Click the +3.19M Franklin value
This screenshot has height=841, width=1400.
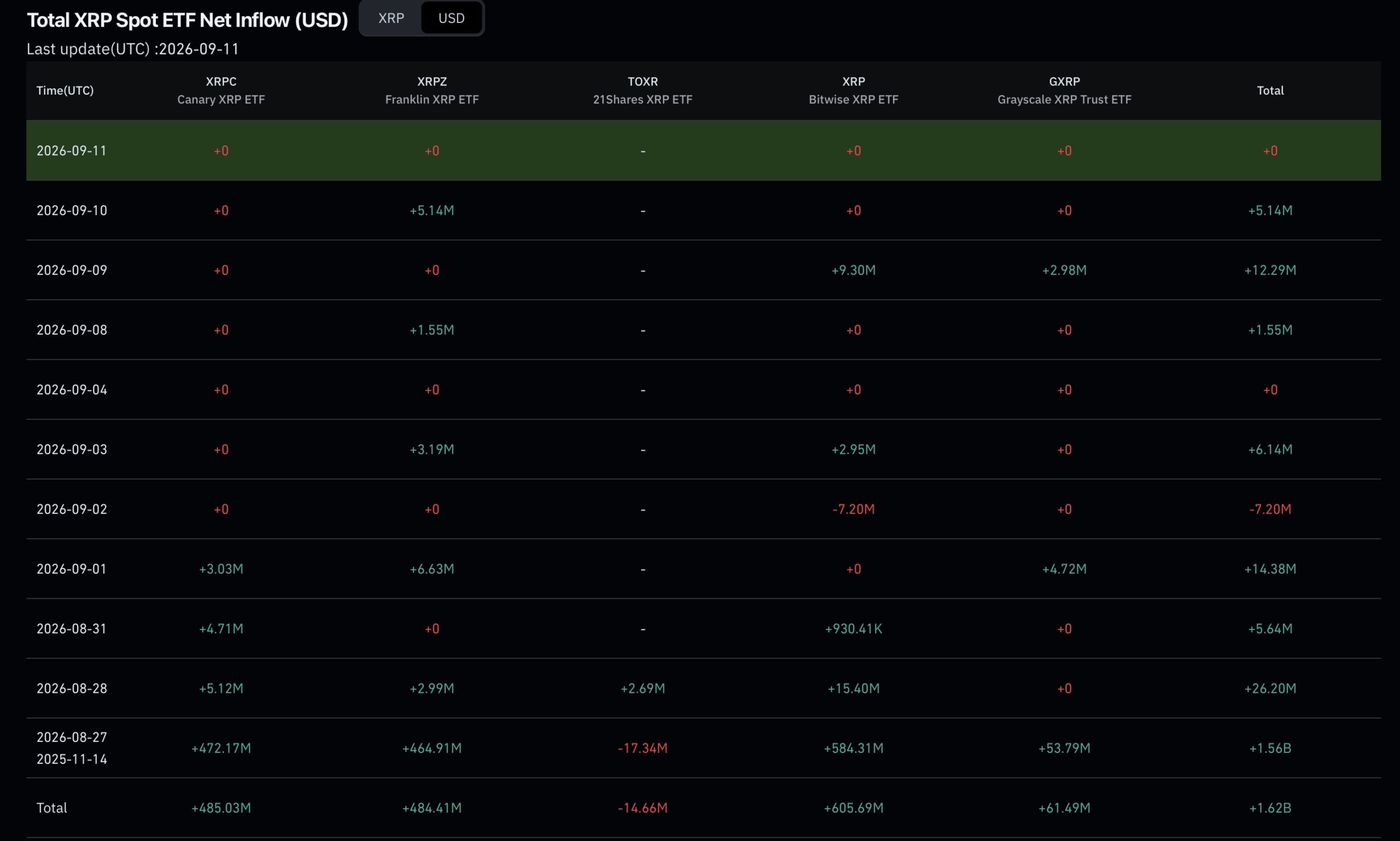pyautogui.click(x=432, y=449)
